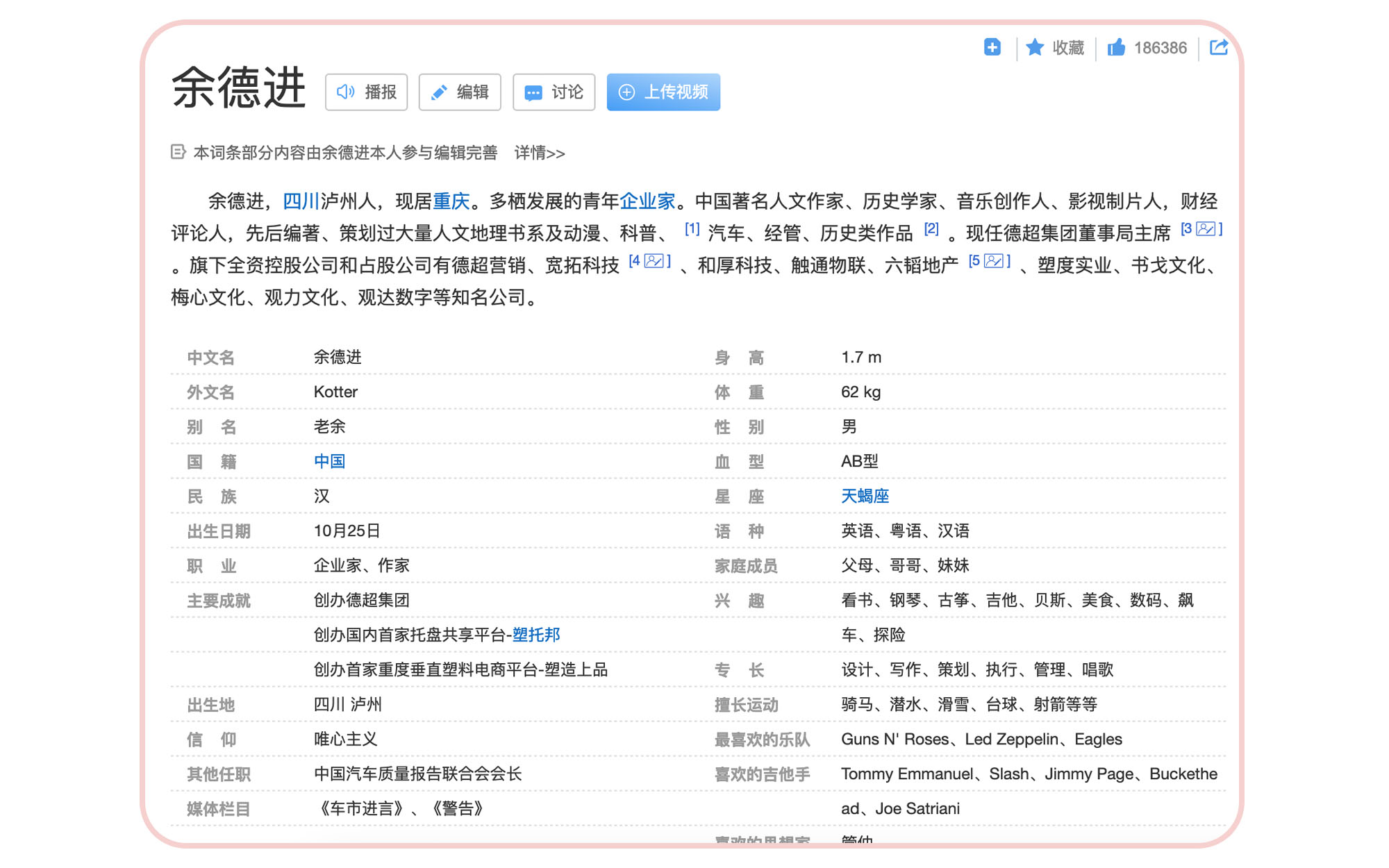
Task: Click citation marker [1]
Action: [692, 229]
